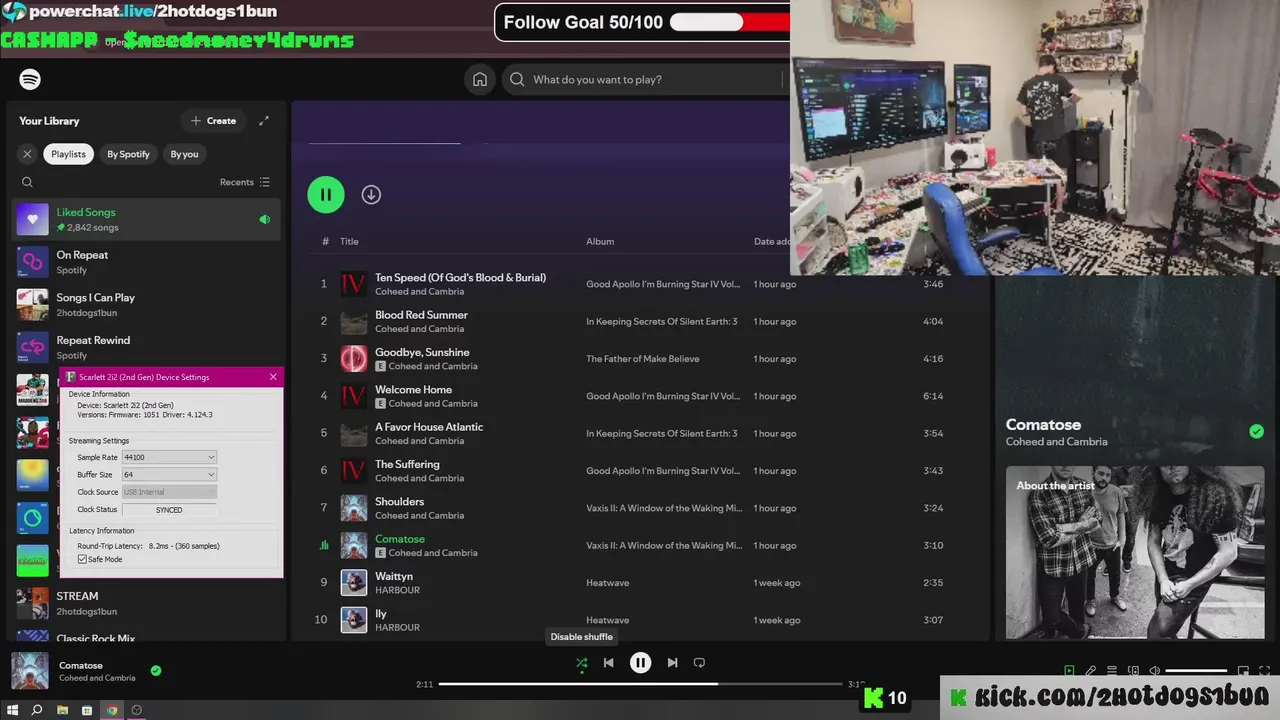Search in Your Library magnifier icon

pyautogui.click(x=27, y=182)
